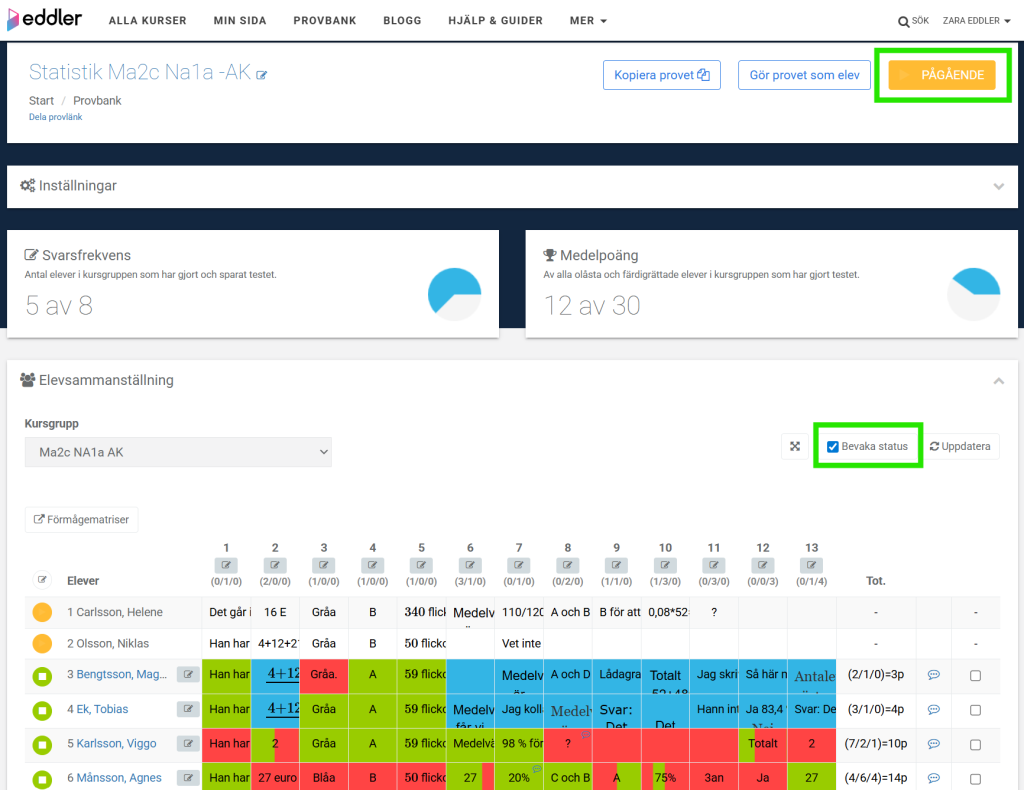Click the fullscreen expand icon beside Bevaka status
Viewport: 1024px width, 790px height.
(x=795, y=446)
